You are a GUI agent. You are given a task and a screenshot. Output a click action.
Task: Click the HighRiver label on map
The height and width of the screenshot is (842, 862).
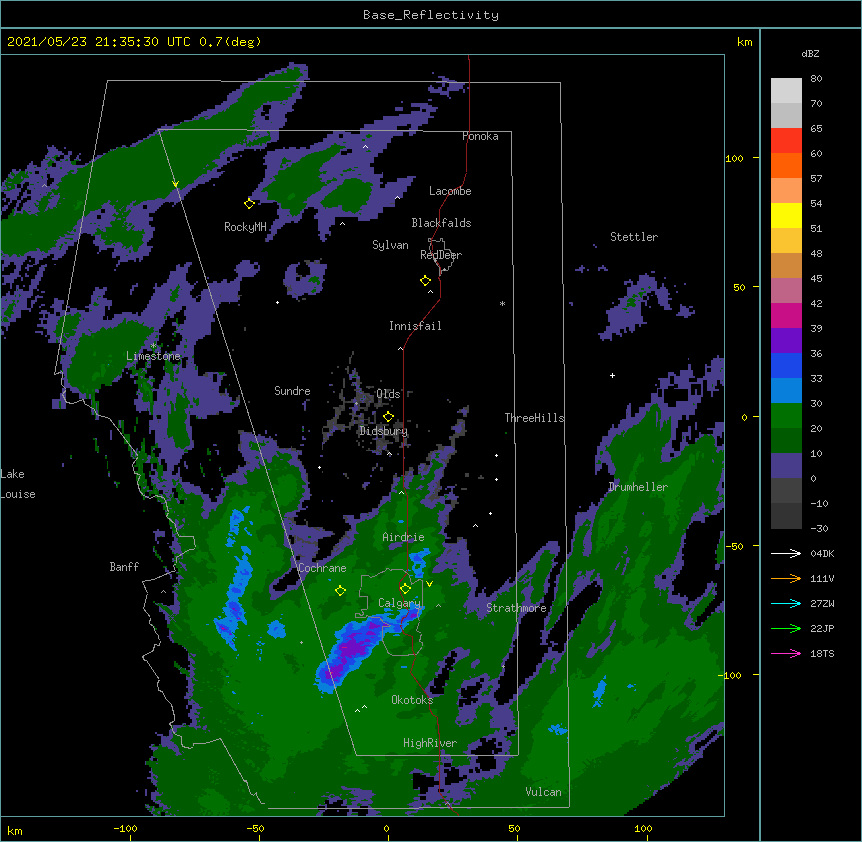click(430, 743)
